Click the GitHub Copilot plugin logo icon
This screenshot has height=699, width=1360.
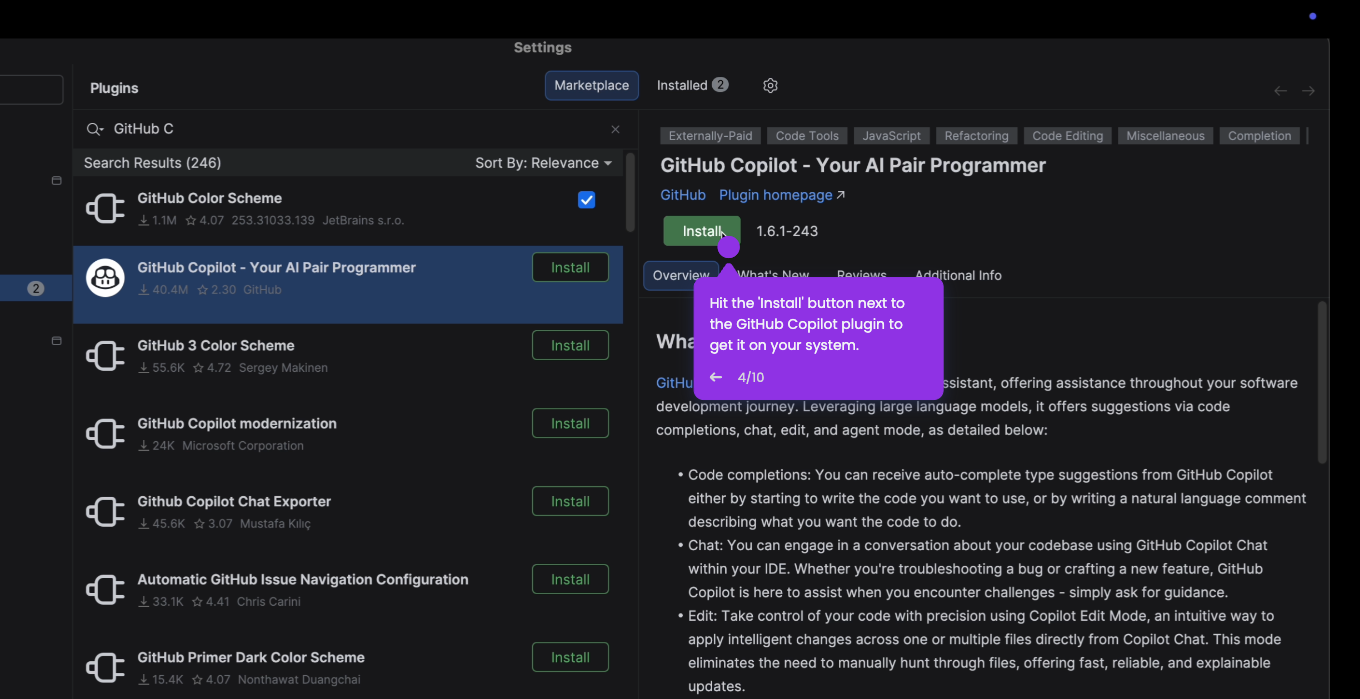pos(105,278)
